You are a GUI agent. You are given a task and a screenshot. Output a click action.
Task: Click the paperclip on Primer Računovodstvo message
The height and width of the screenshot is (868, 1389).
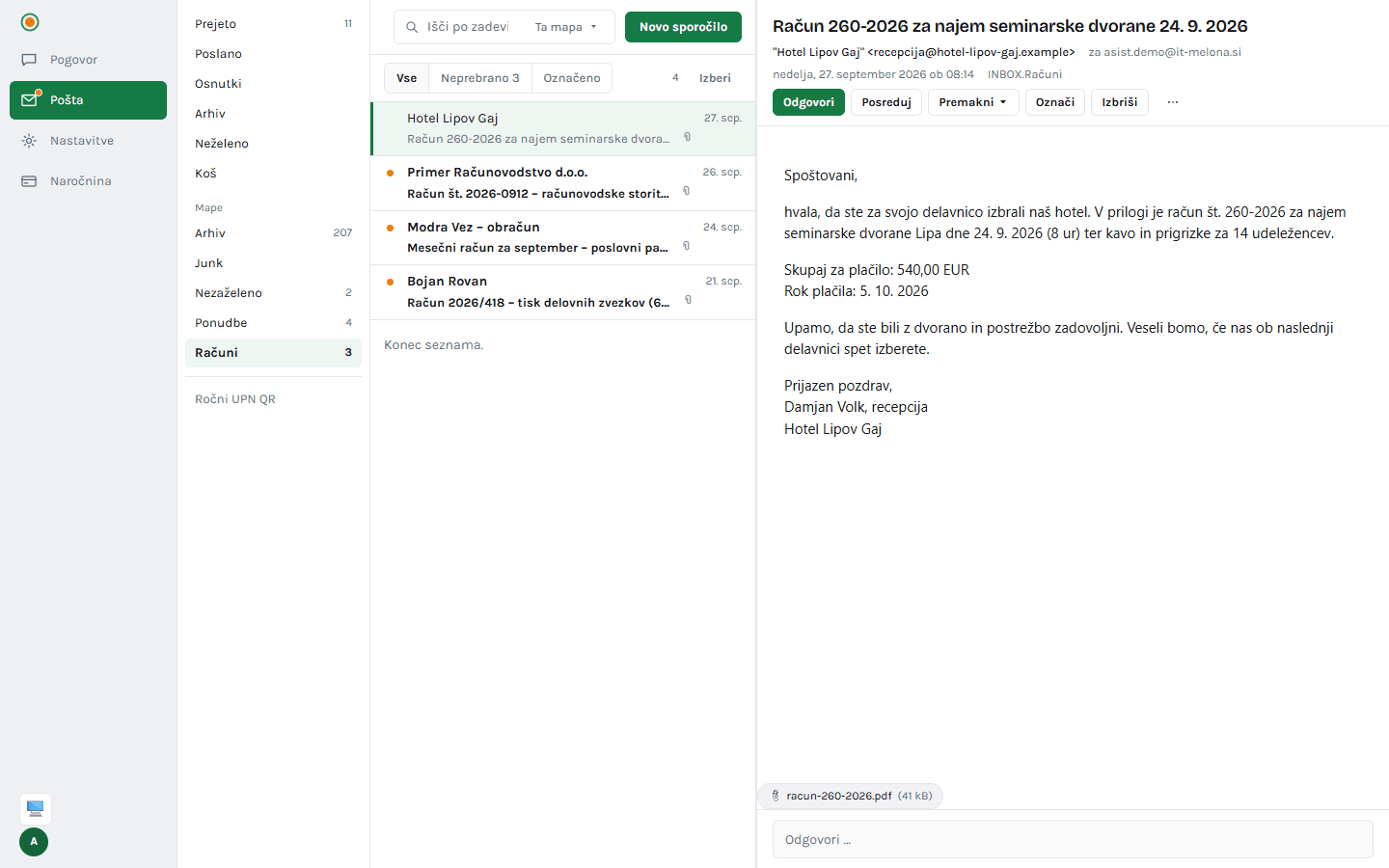click(686, 191)
